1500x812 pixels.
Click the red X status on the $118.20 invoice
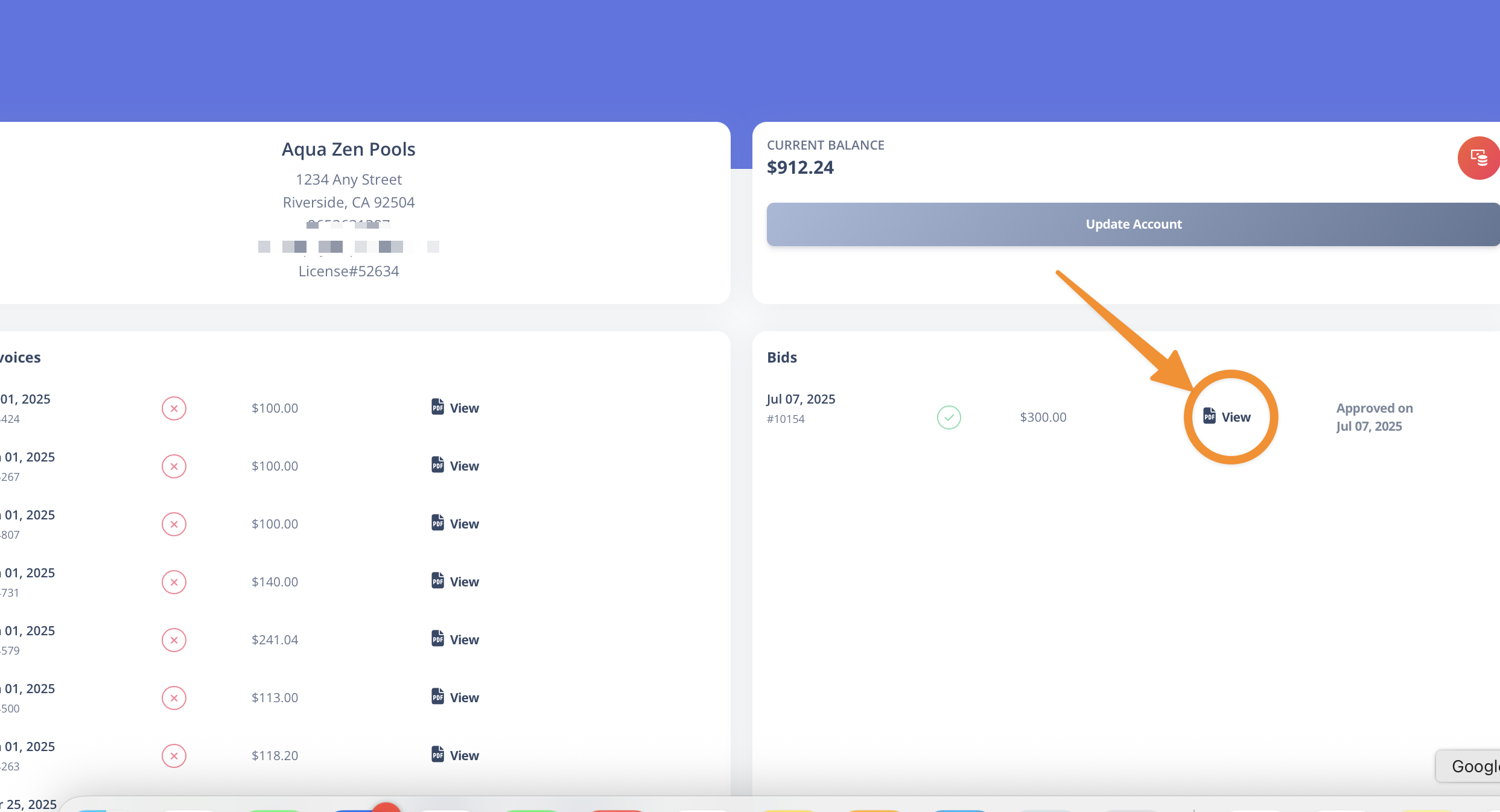pos(174,756)
